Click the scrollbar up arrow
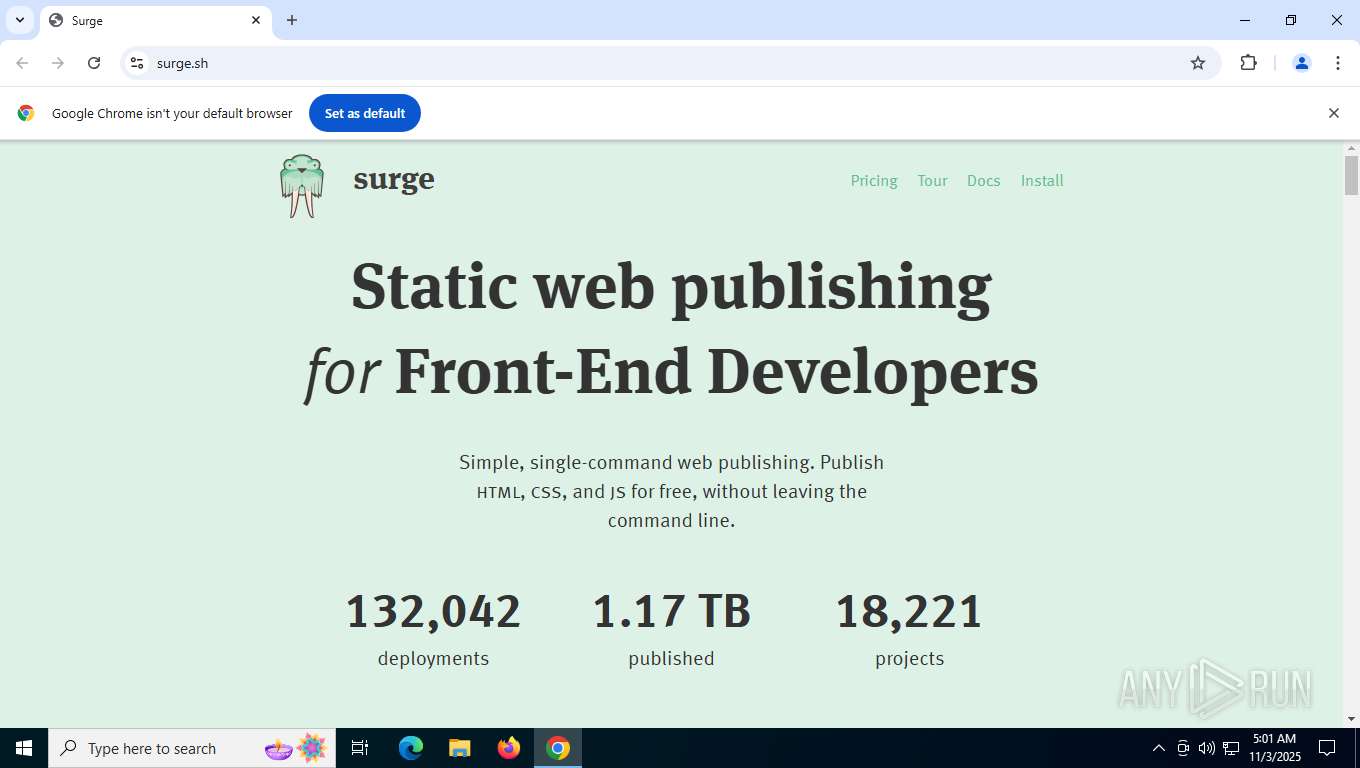The width and height of the screenshot is (1360, 768). [x=1351, y=149]
